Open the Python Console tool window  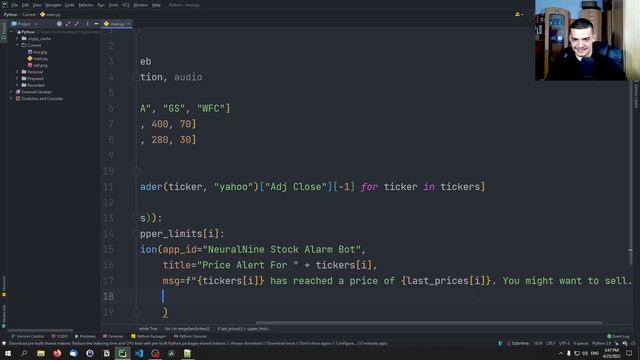tap(191, 336)
